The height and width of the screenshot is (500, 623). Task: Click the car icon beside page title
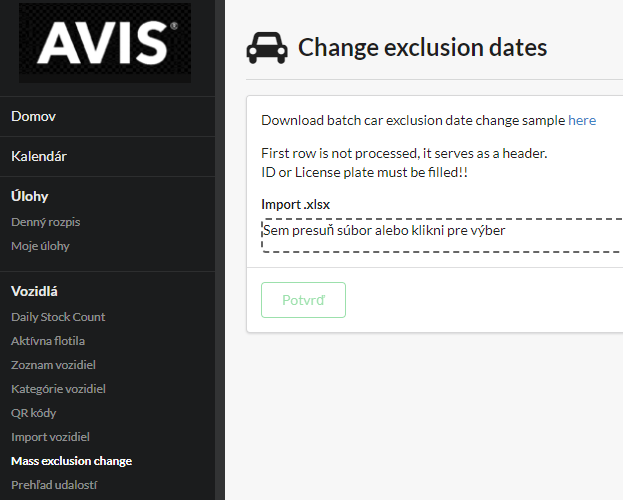266,47
